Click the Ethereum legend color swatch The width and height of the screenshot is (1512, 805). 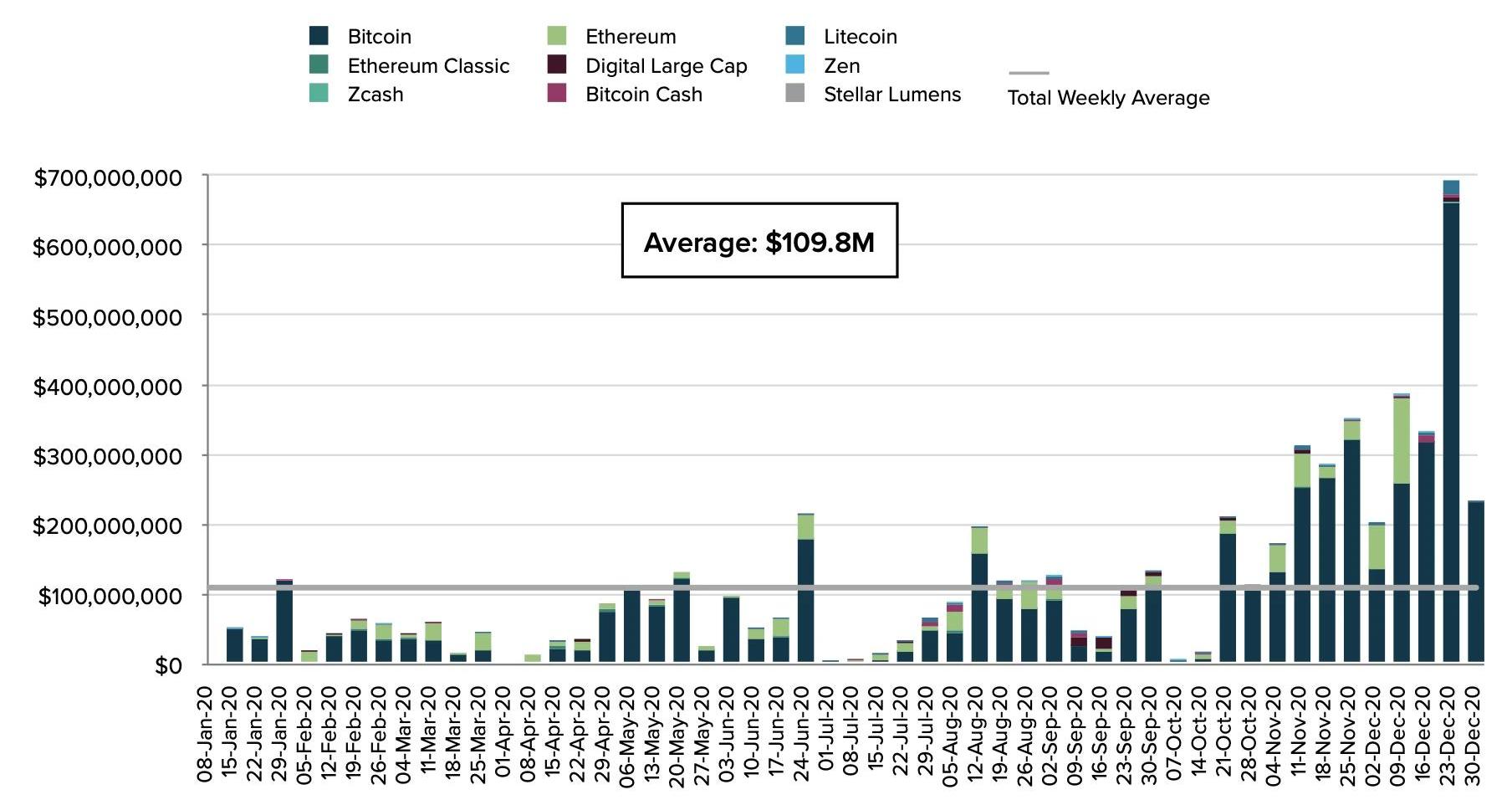[x=556, y=36]
